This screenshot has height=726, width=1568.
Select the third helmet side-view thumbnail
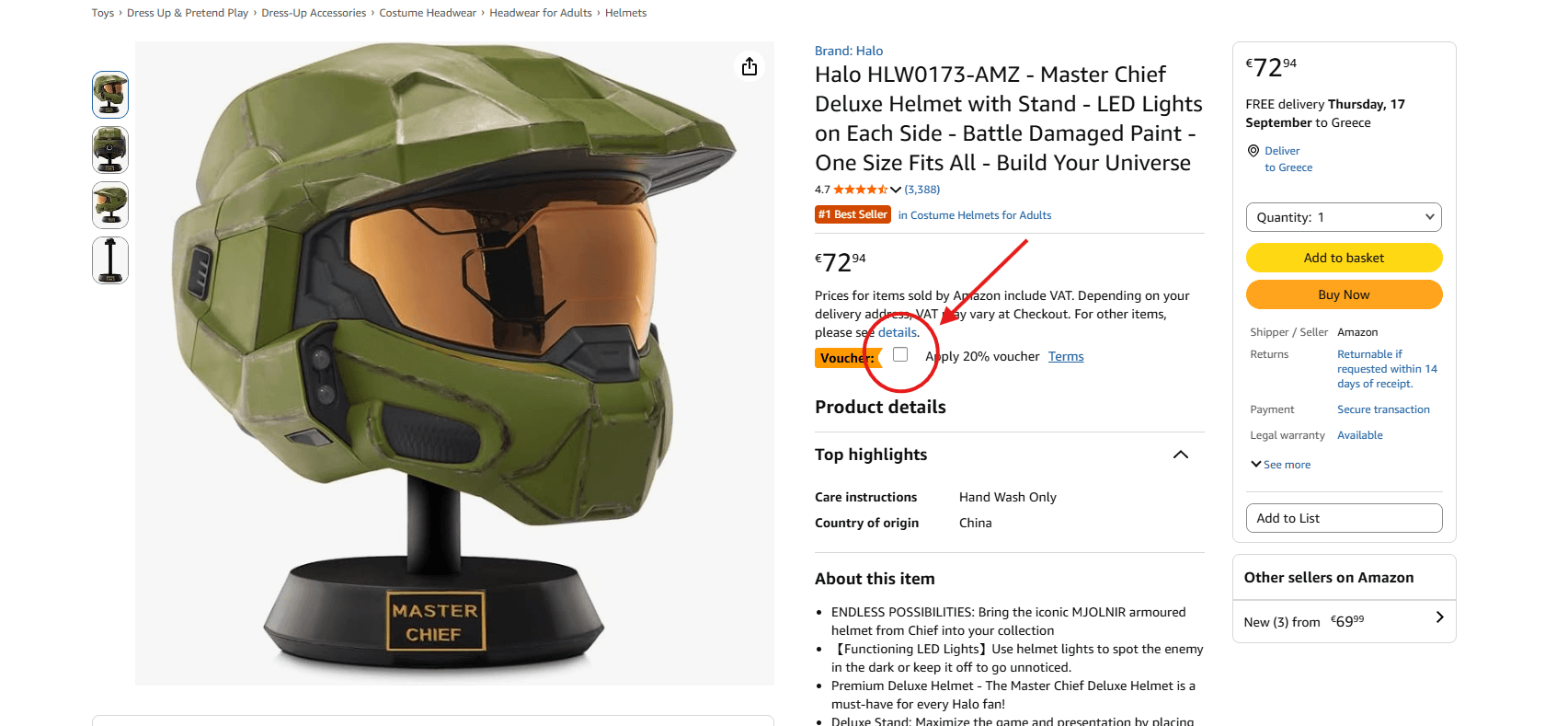click(x=110, y=205)
